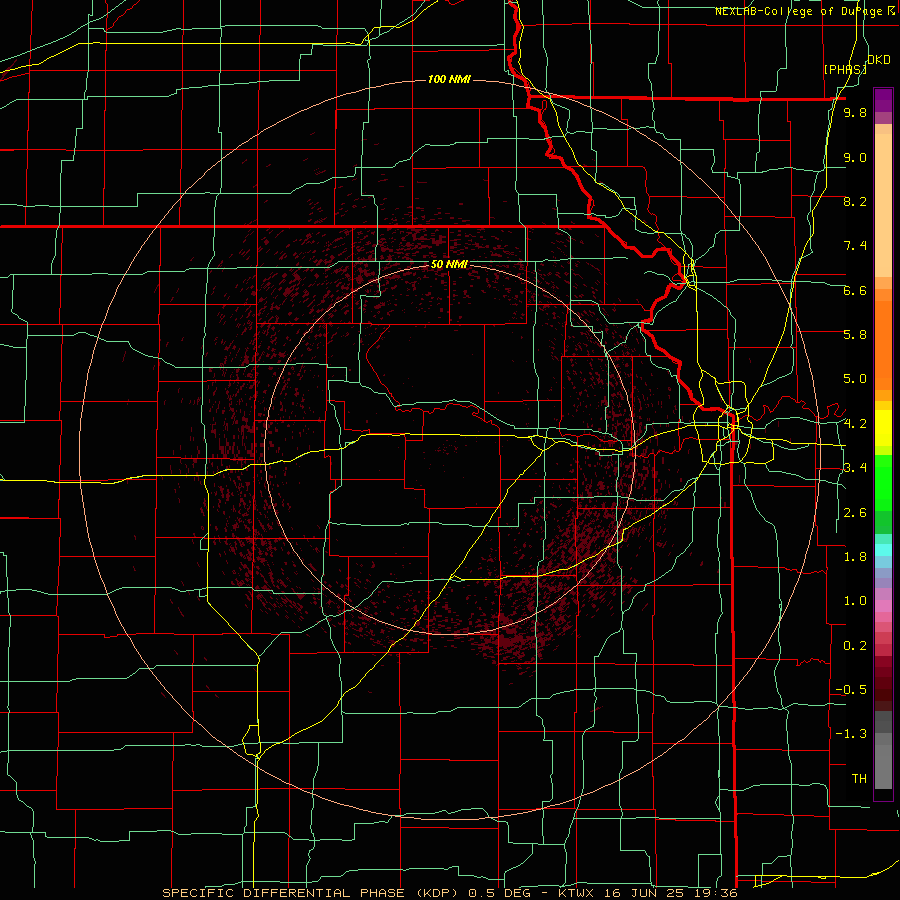The image size is (900, 900).
Task: Click the 9.0 value on the color scale
Action: [855, 157]
